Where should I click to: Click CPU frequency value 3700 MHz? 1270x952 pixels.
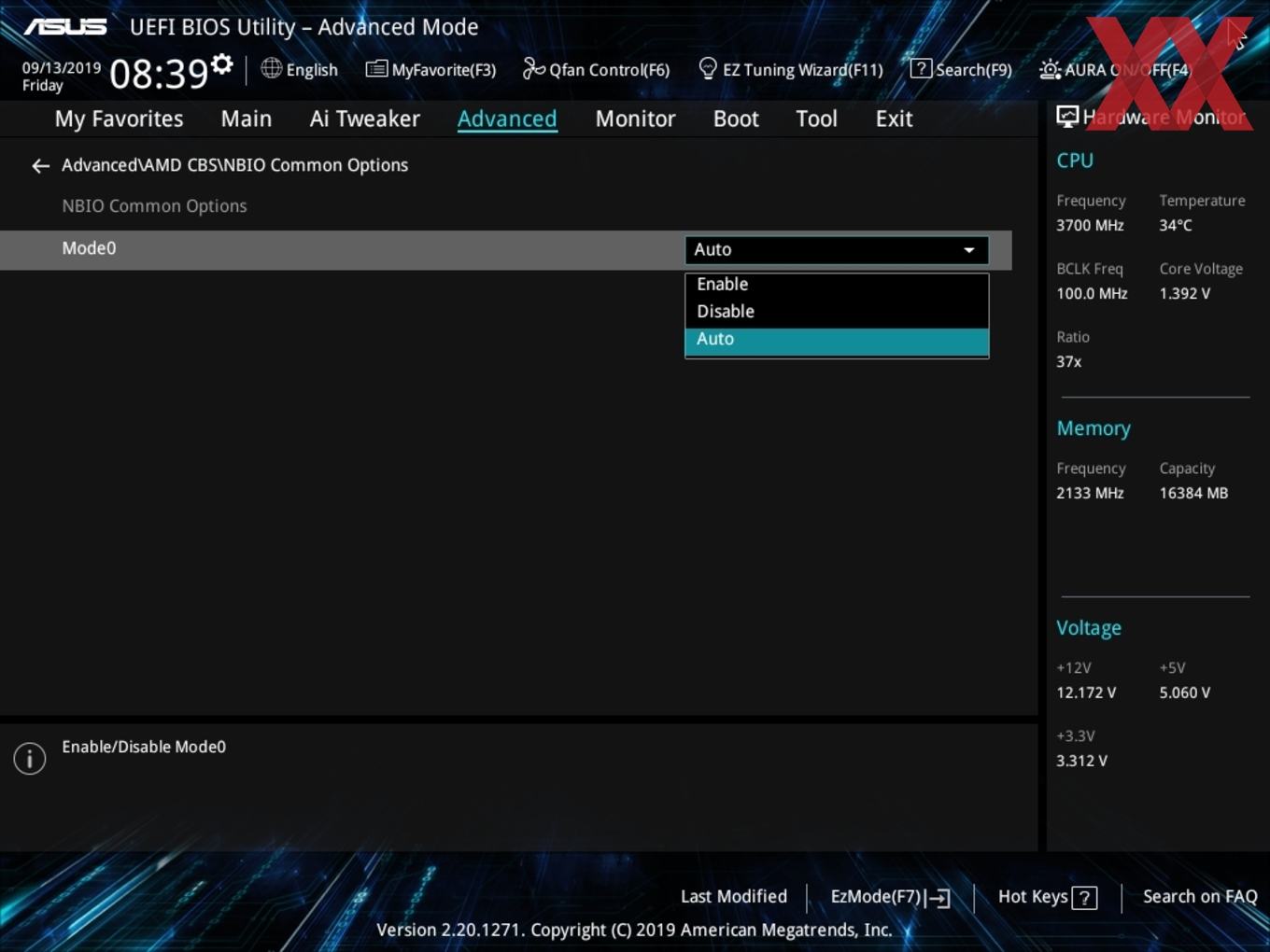coord(1090,225)
